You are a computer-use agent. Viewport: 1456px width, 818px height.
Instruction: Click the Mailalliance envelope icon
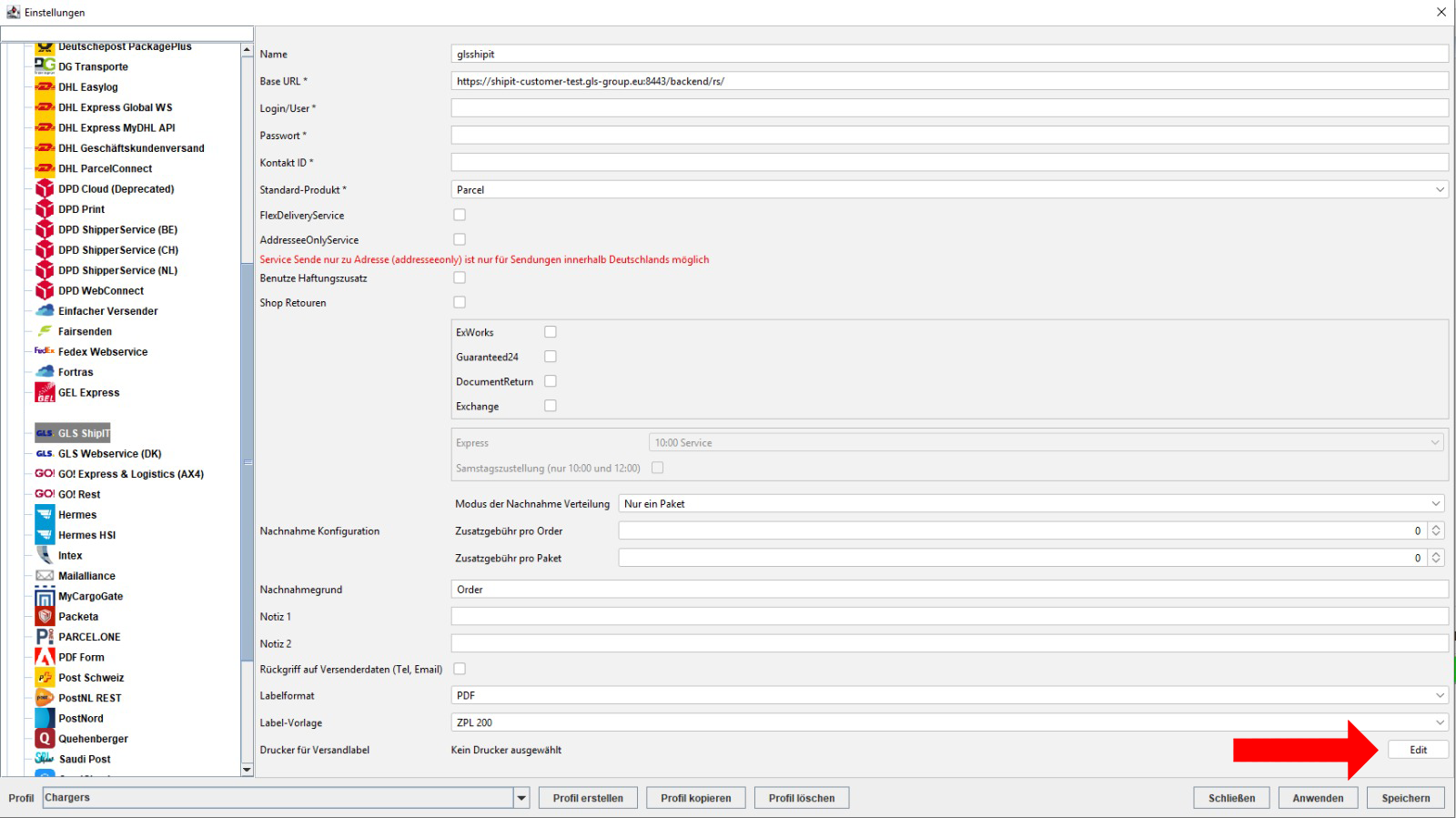point(45,576)
